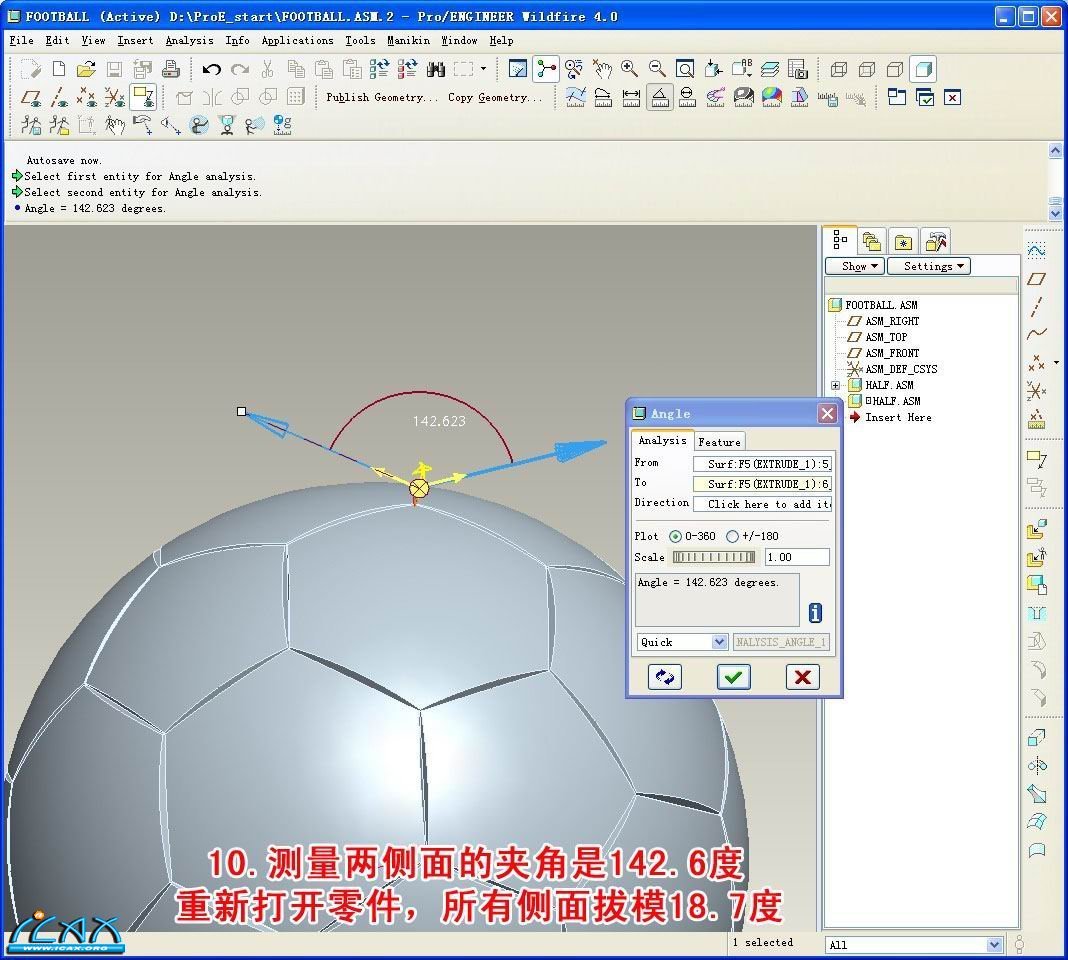
Task: Click the Zoom In magnifier icon
Action: [629, 69]
